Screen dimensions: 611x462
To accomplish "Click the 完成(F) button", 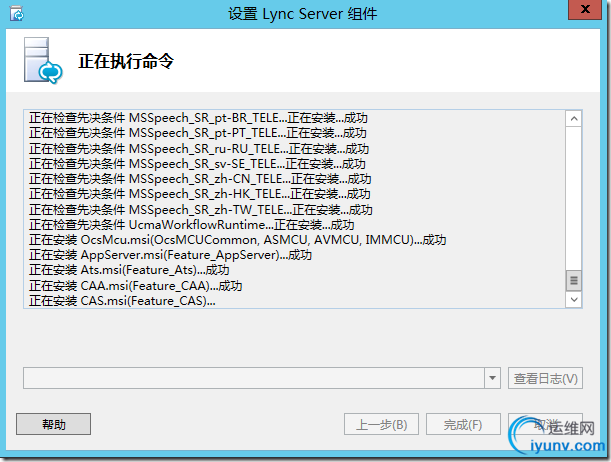I will pyautogui.click(x=463, y=424).
